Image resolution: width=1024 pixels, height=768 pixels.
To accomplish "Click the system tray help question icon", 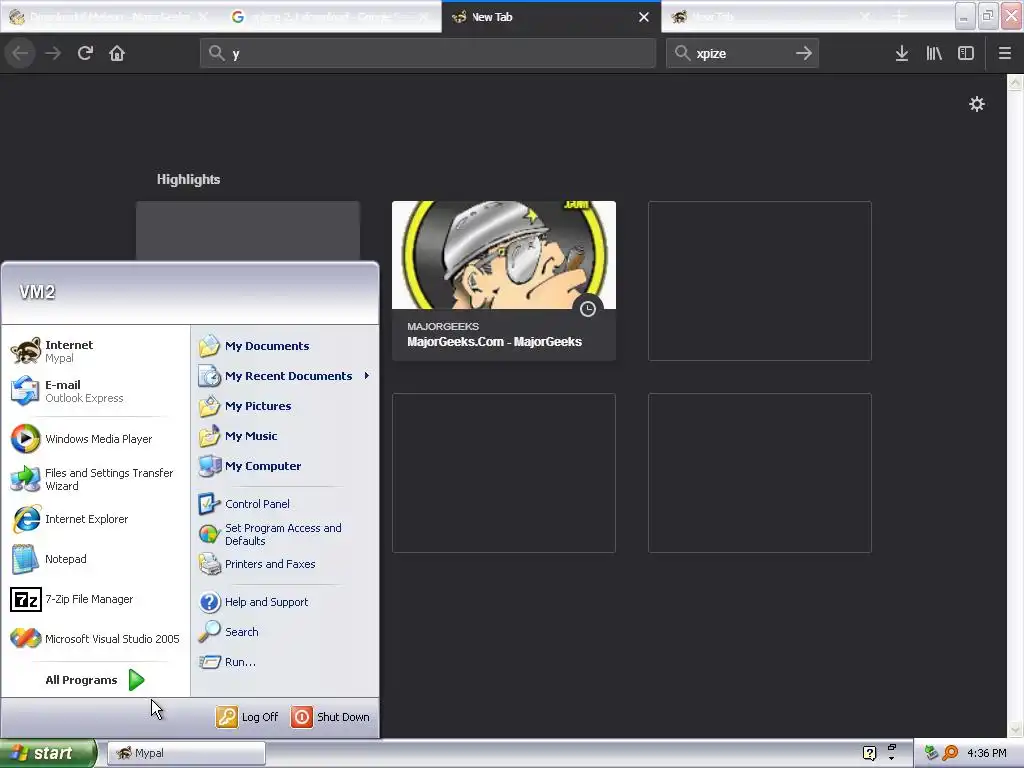I will point(869,753).
